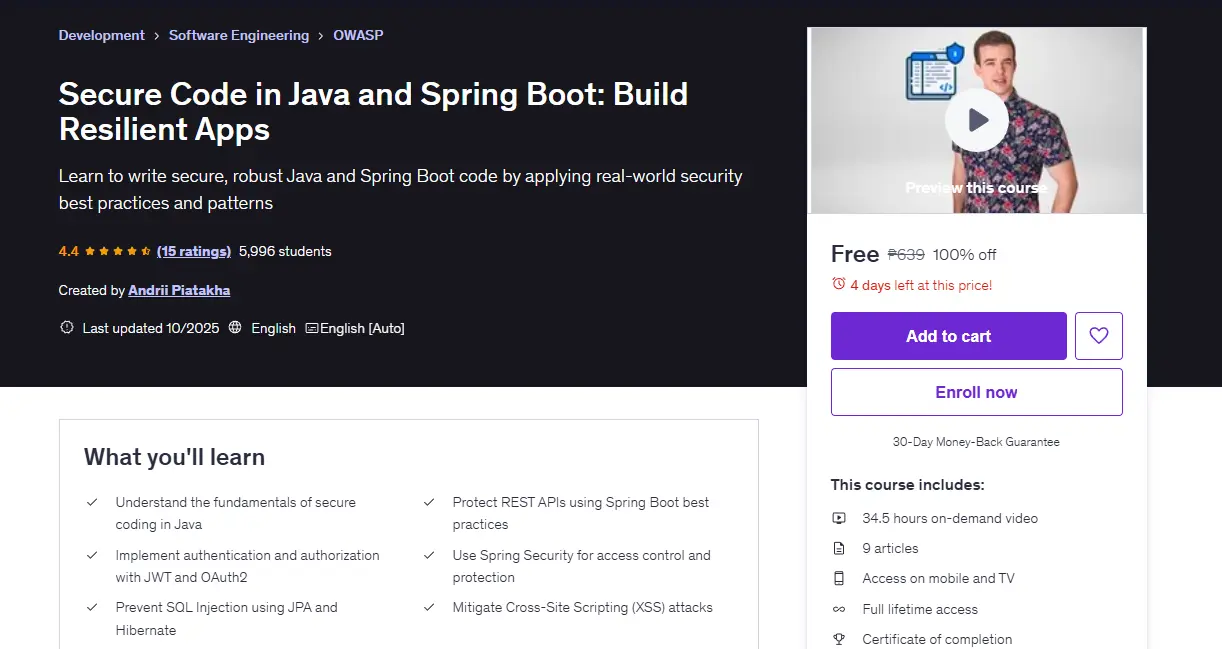Click 'This course includes:' heading
1222x649 pixels.
[908, 485]
